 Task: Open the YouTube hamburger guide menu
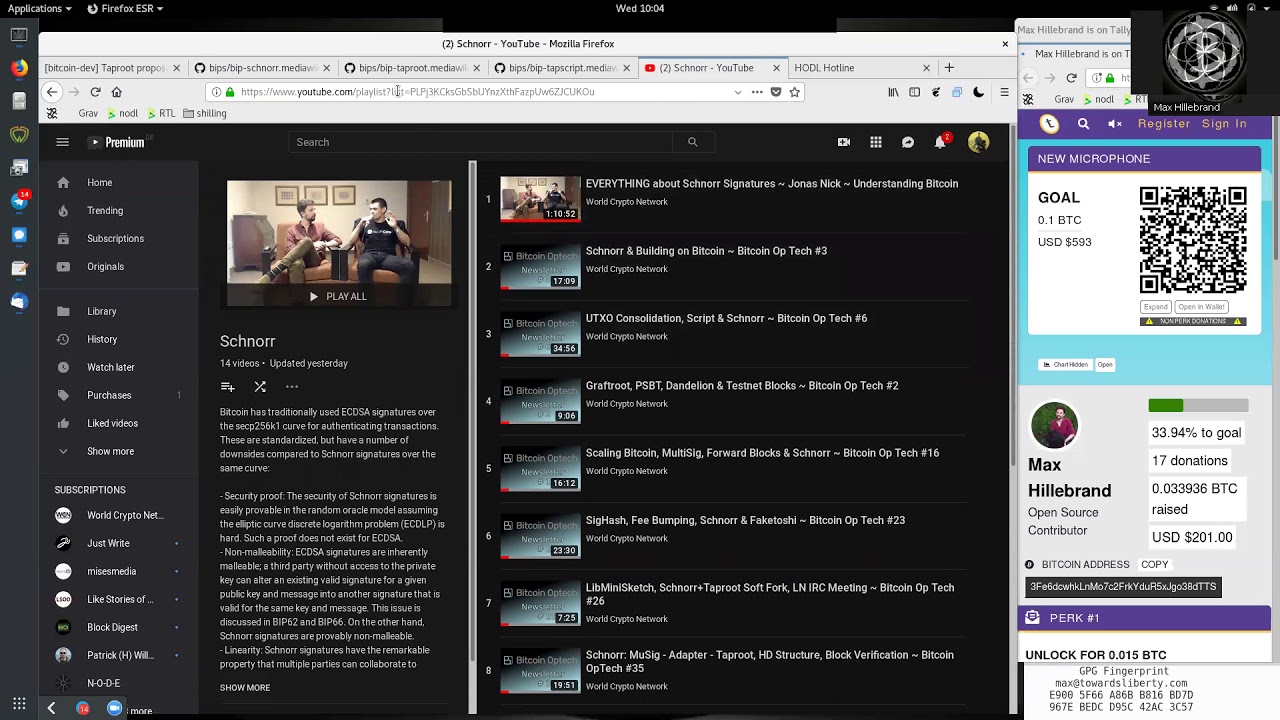point(62,142)
